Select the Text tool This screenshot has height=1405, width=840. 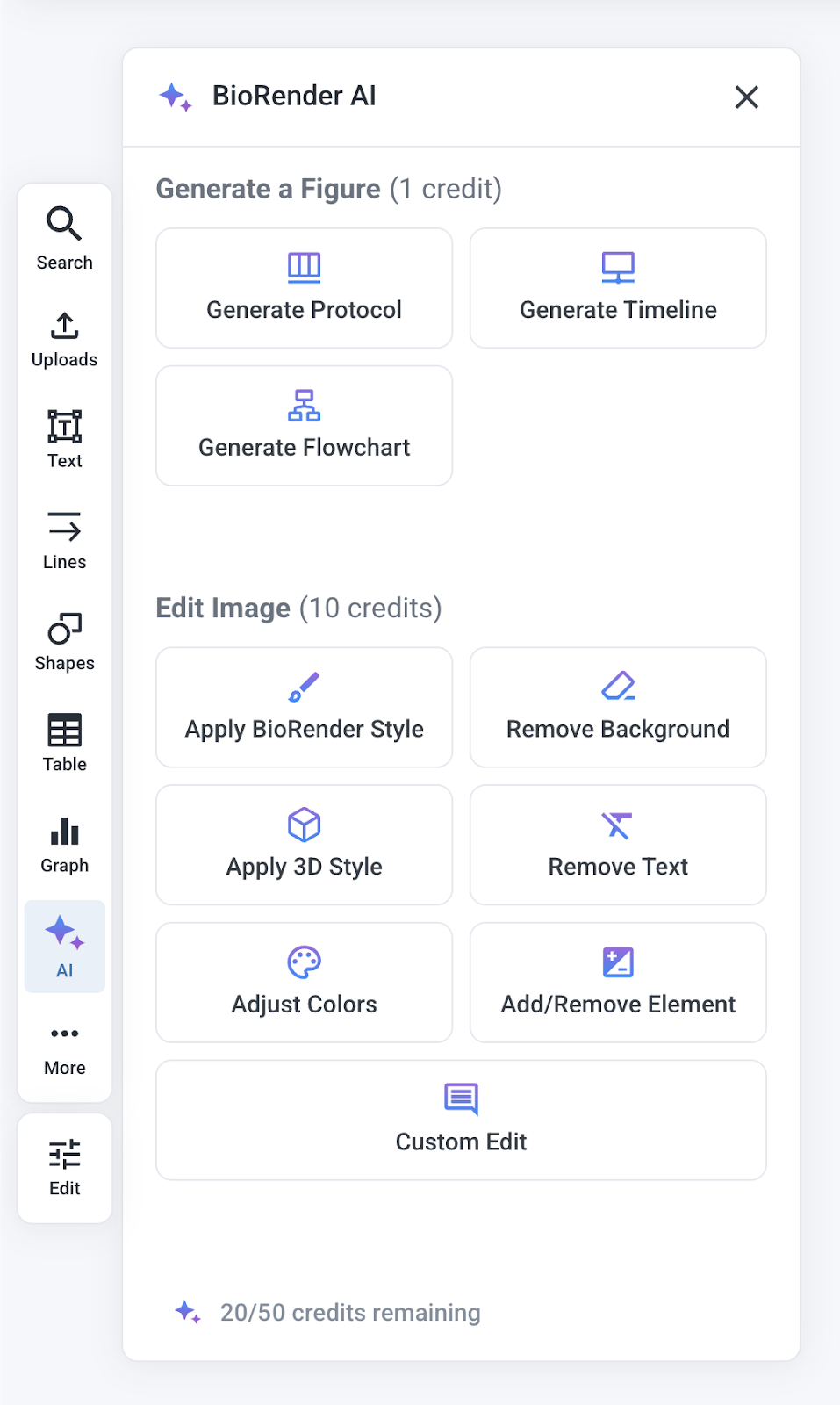[64, 440]
